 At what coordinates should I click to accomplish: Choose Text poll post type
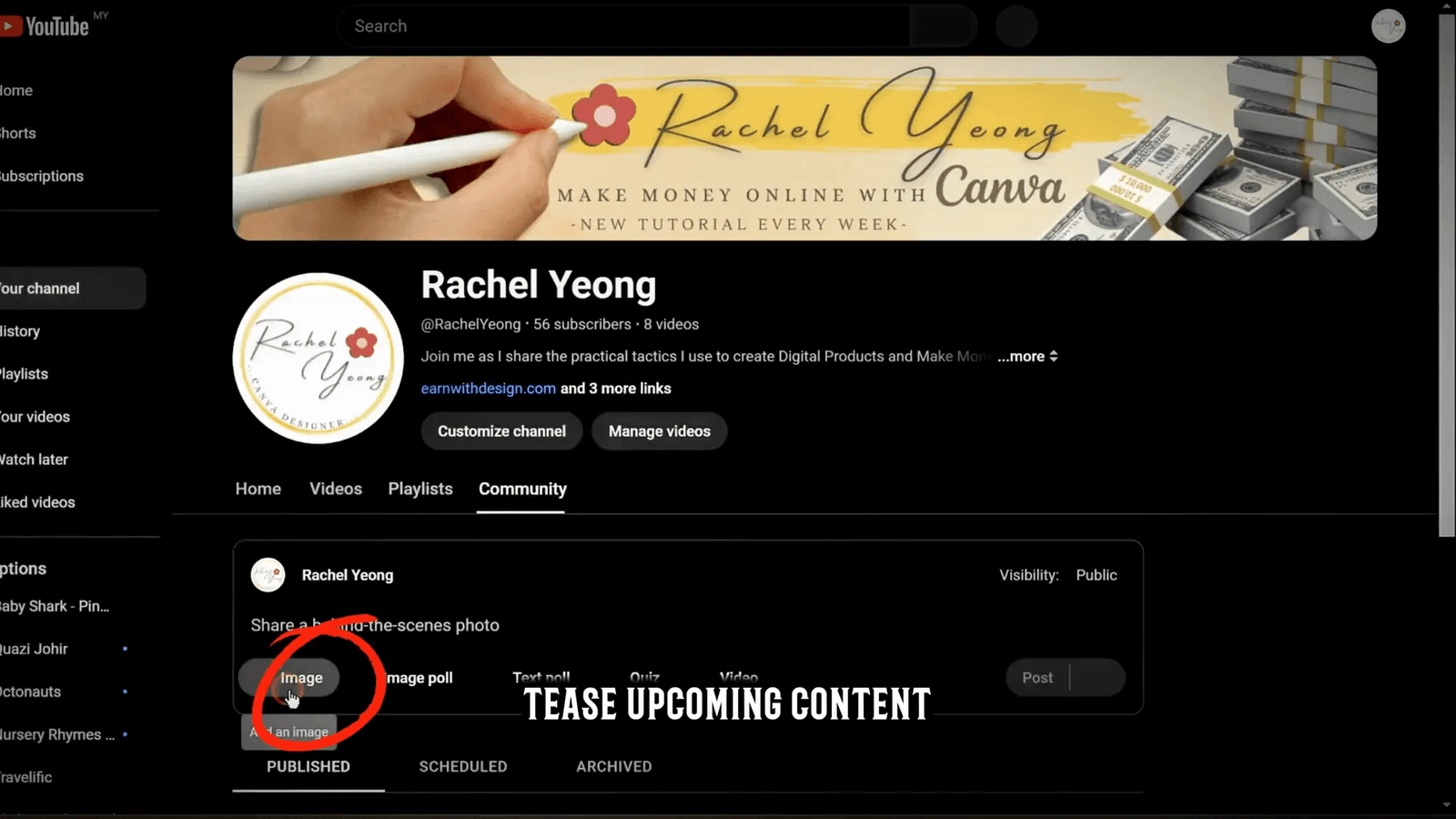click(541, 677)
